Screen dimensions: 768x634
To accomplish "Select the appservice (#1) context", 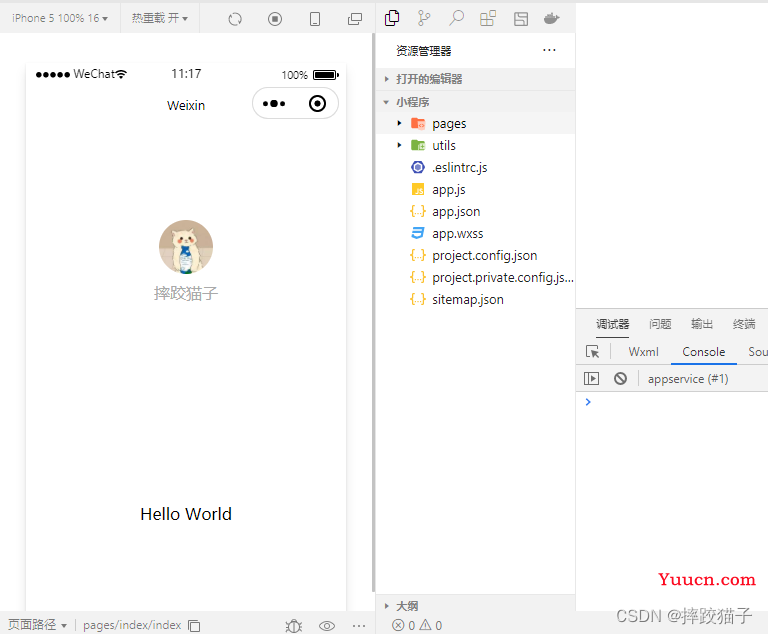I will (688, 379).
